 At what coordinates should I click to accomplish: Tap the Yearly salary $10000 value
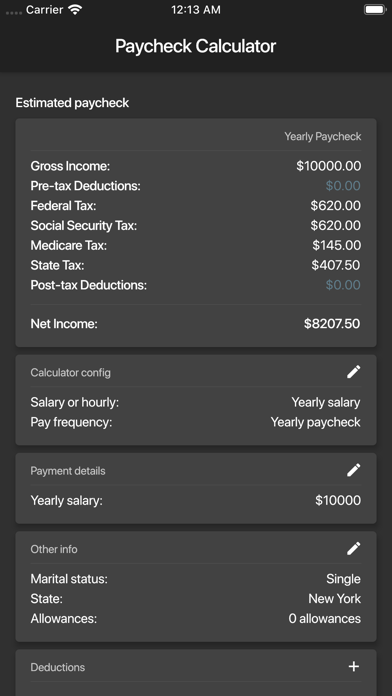(x=338, y=501)
